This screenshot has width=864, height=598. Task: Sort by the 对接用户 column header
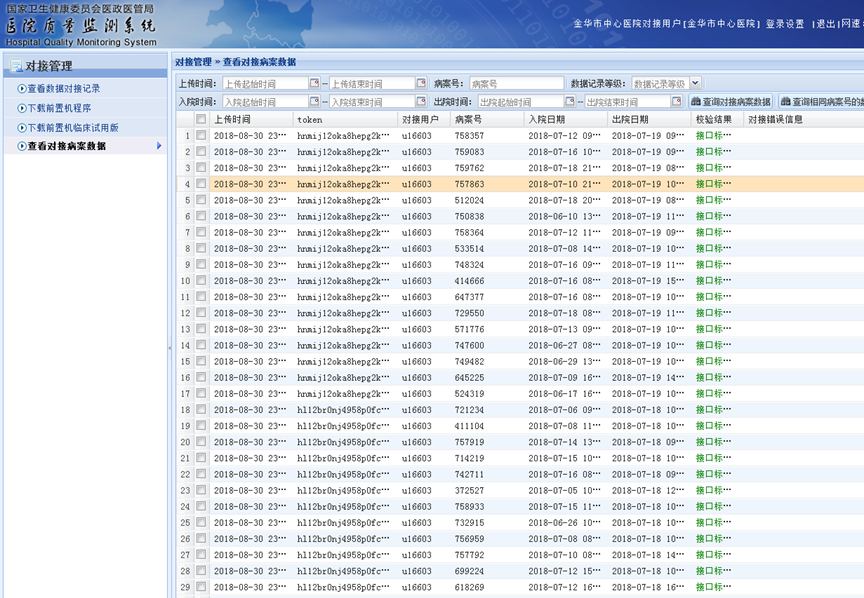tap(424, 119)
